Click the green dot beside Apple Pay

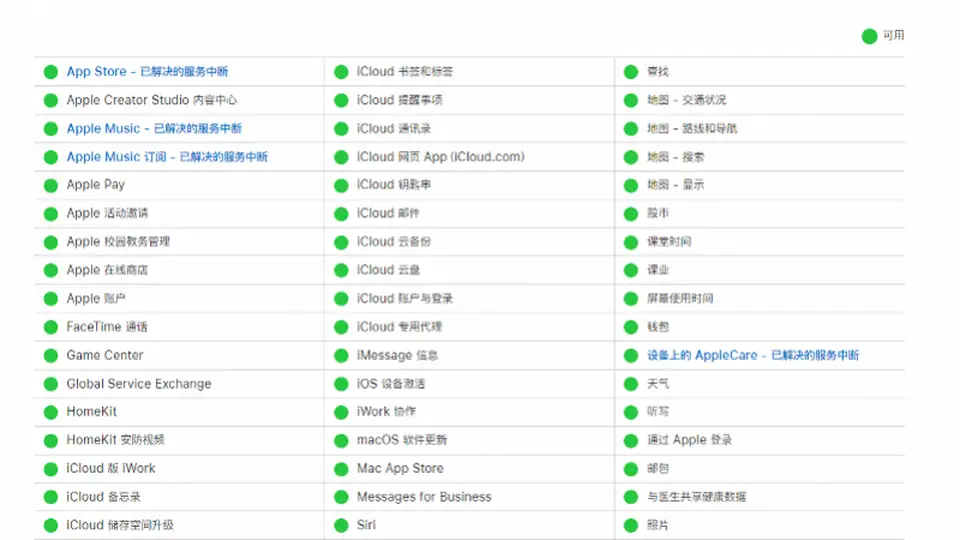(x=51, y=186)
